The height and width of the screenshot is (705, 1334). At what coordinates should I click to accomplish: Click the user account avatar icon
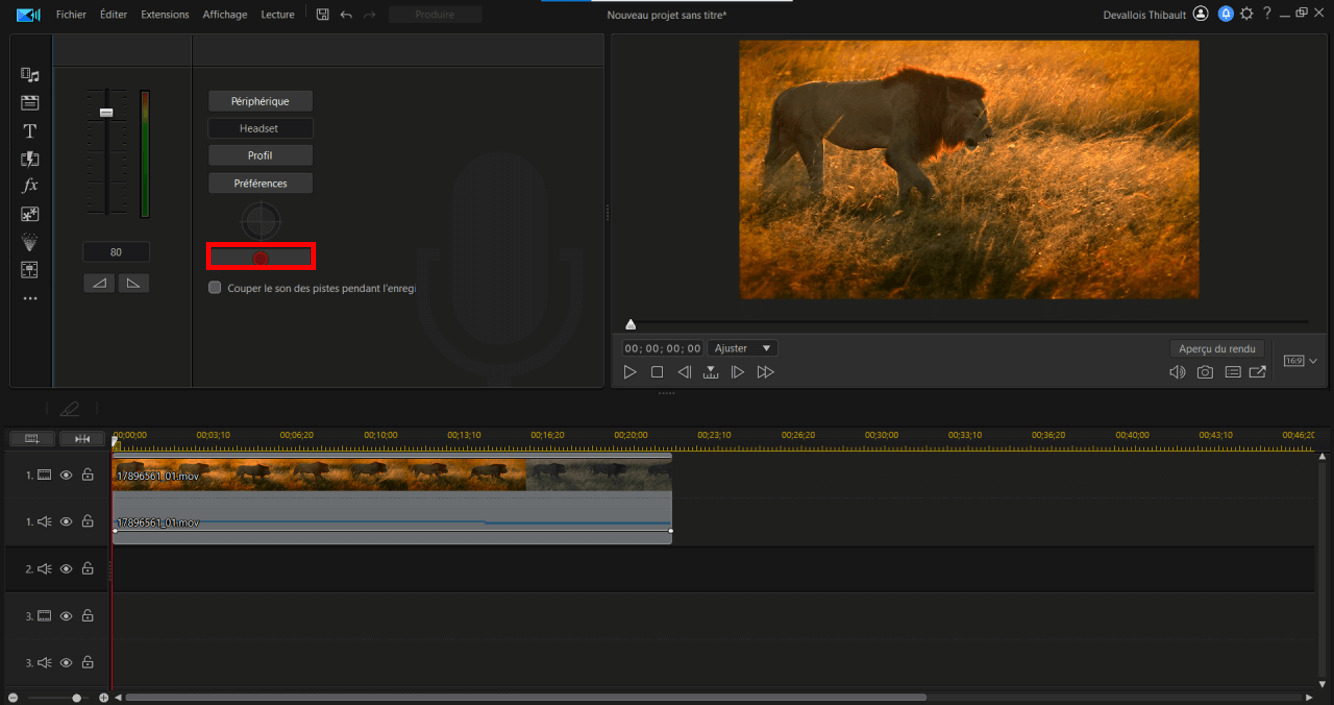coord(1200,14)
